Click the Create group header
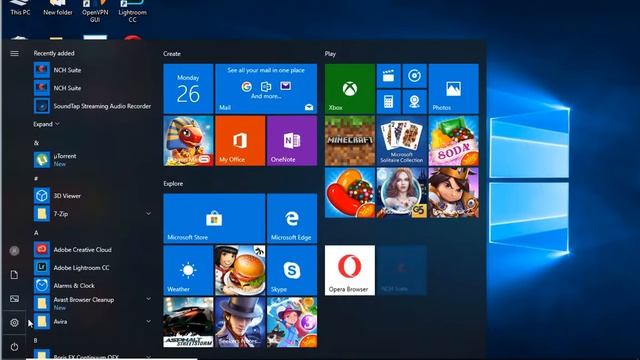The height and width of the screenshot is (360, 640). click(x=172, y=54)
